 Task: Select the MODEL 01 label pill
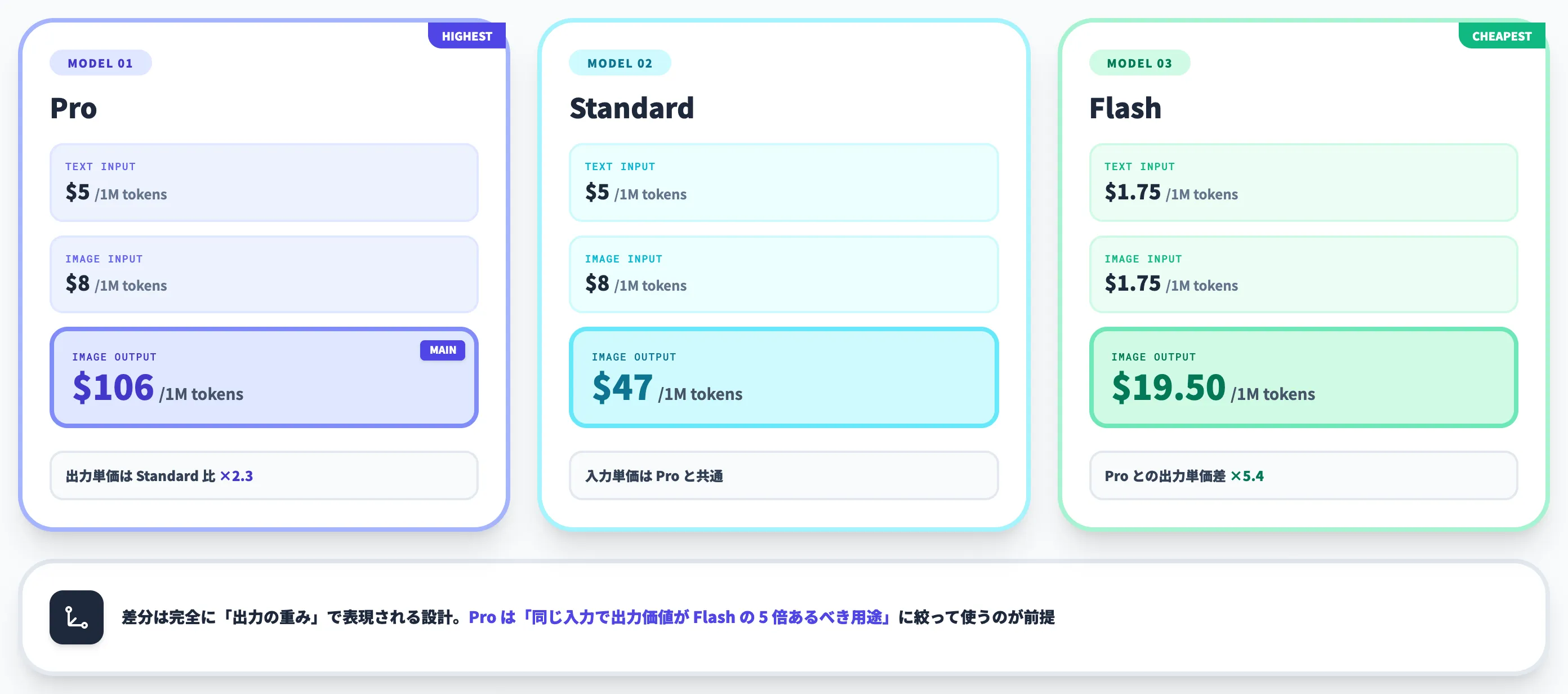(100, 63)
